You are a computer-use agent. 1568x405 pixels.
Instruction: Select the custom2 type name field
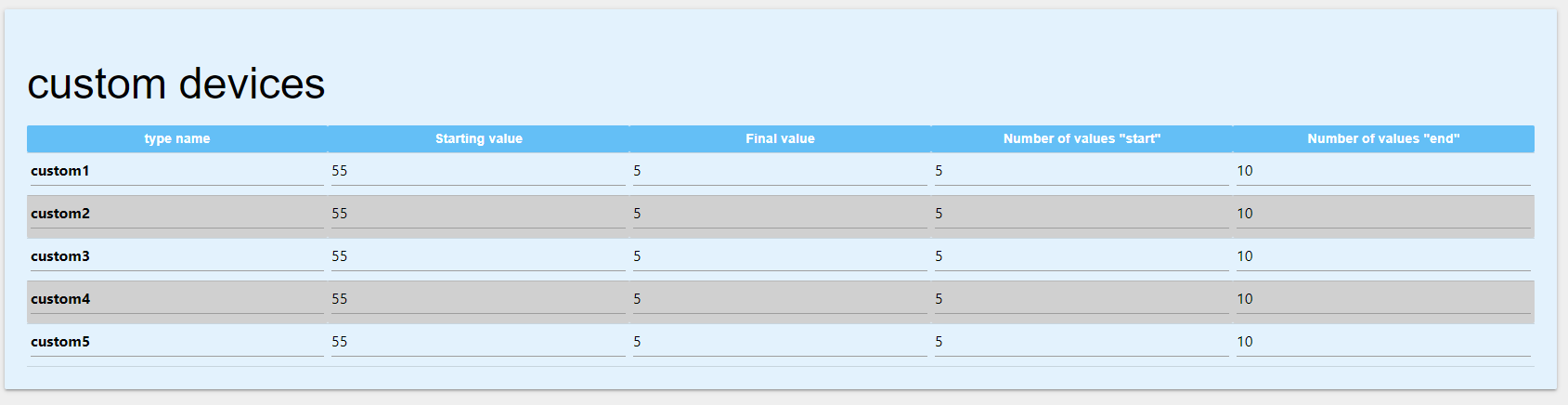tap(177, 214)
